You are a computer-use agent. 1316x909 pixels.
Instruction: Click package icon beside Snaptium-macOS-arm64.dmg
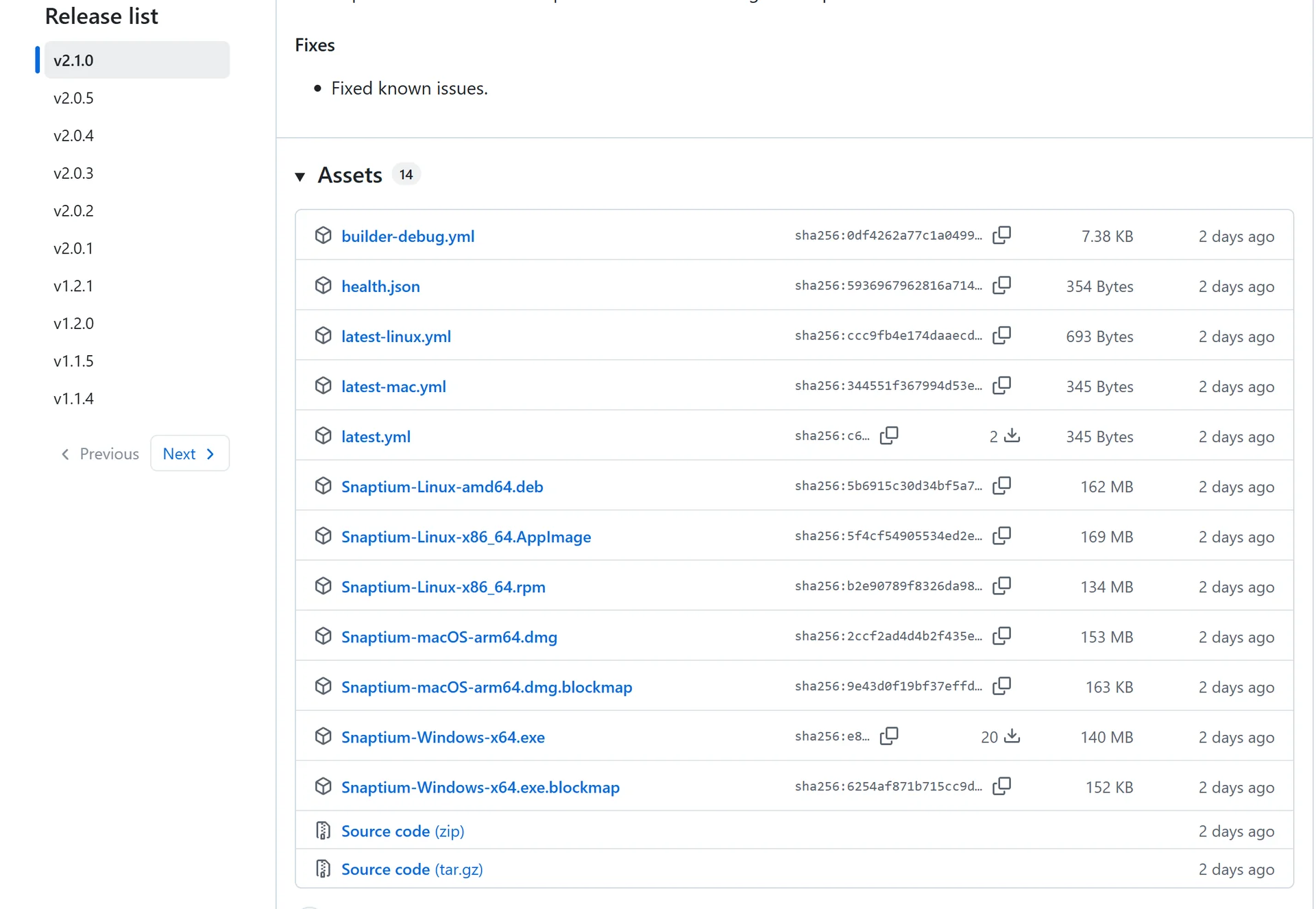pyautogui.click(x=323, y=635)
